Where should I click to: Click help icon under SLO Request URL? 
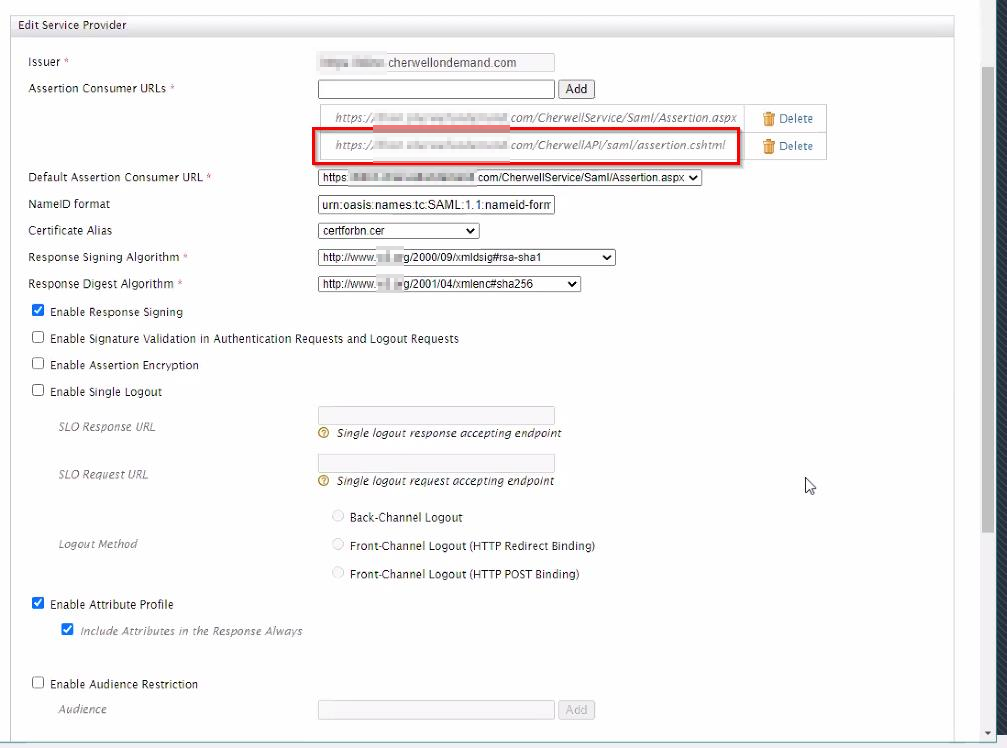pos(323,481)
